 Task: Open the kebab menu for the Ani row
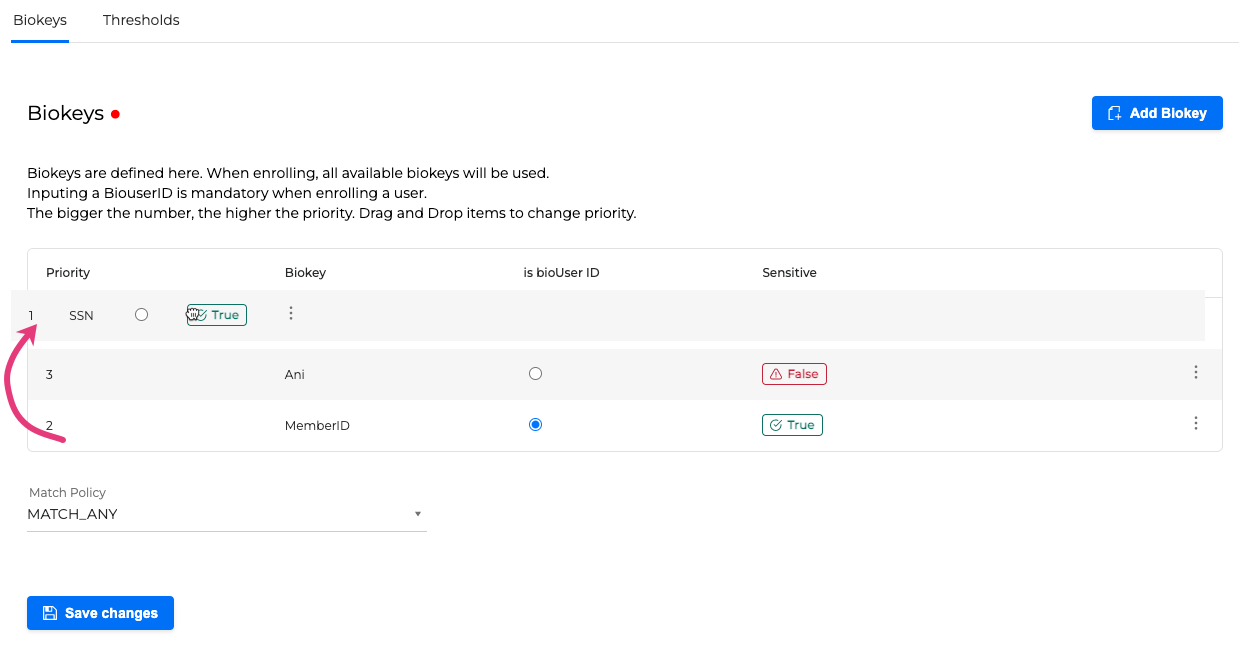(1195, 373)
